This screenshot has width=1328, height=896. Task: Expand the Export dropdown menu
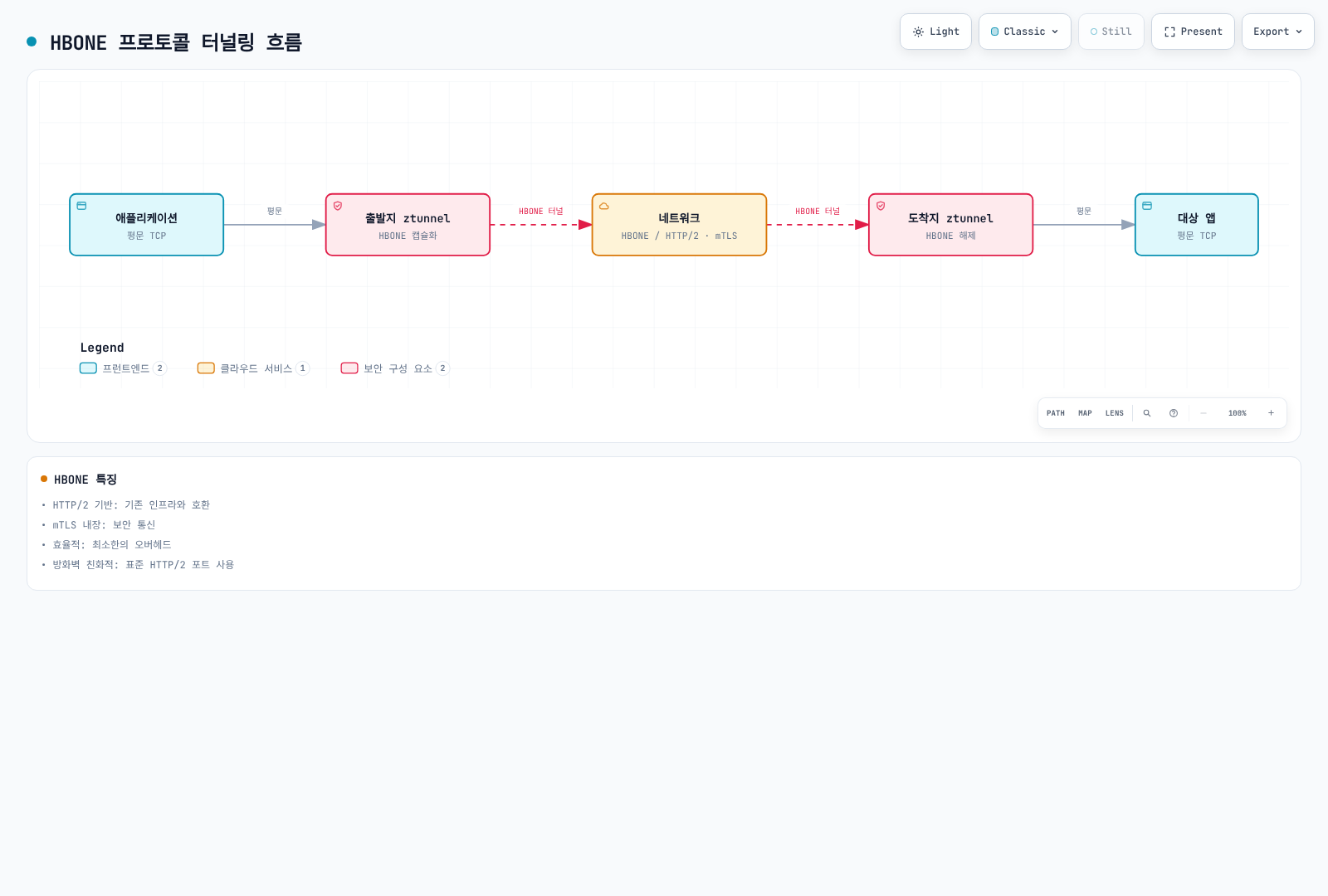pos(1278,32)
